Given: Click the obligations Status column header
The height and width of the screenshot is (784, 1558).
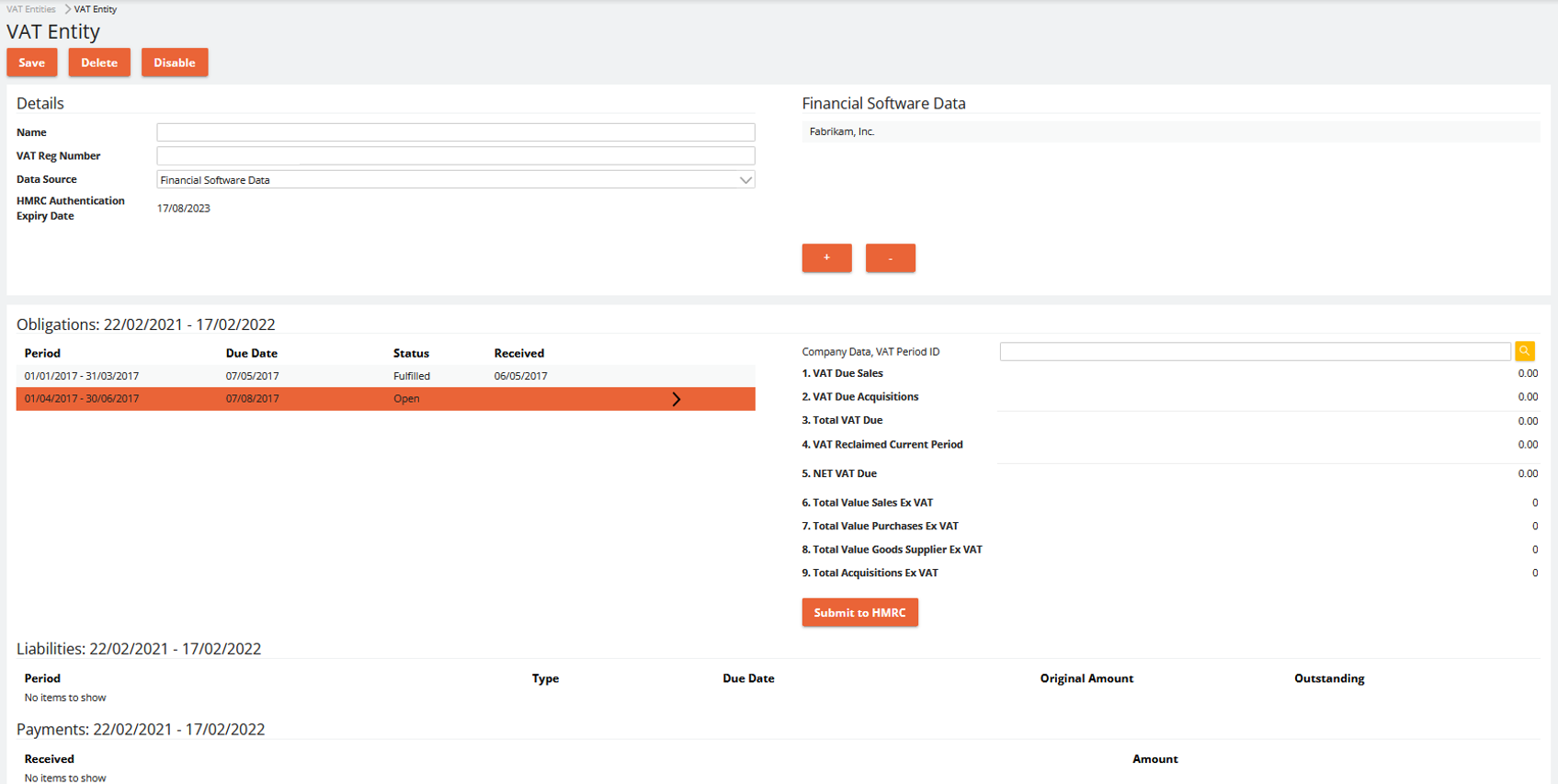Looking at the screenshot, I should pyautogui.click(x=411, y=354).
